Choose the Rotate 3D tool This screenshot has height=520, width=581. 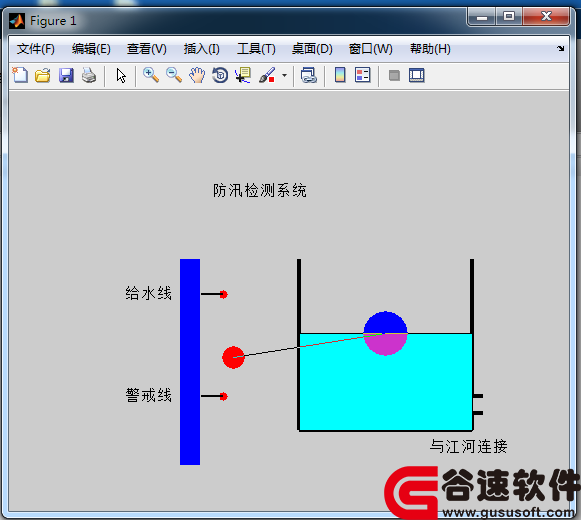(x=220, y=75)
